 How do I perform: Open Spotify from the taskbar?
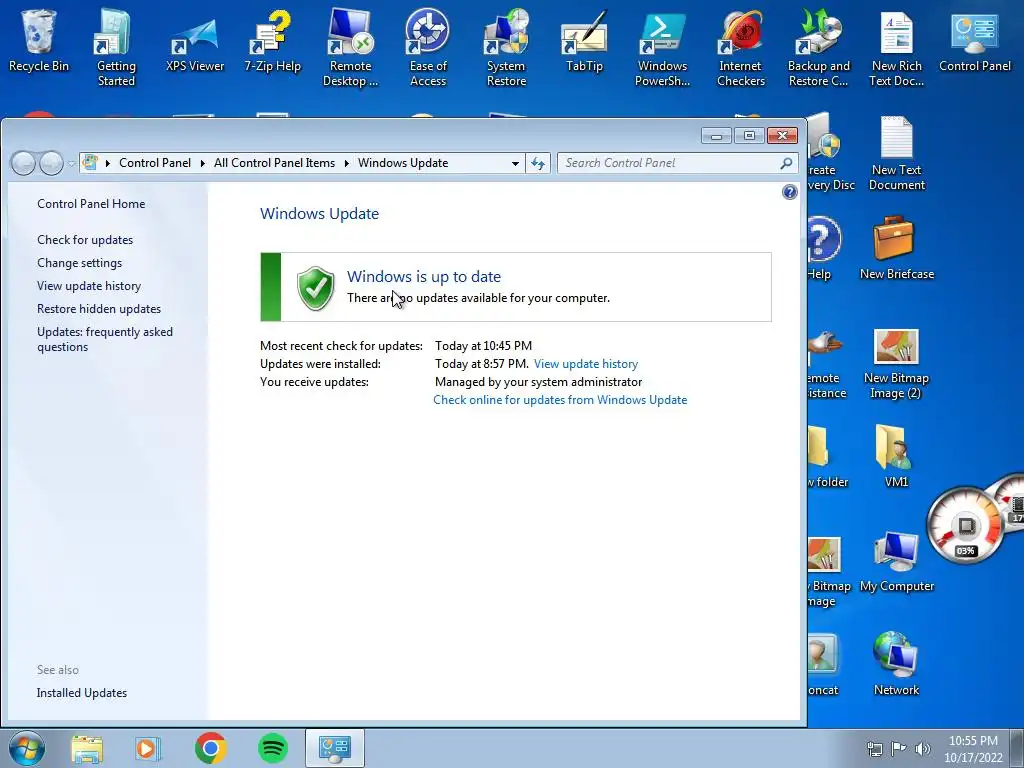click(x=273, y=748)
